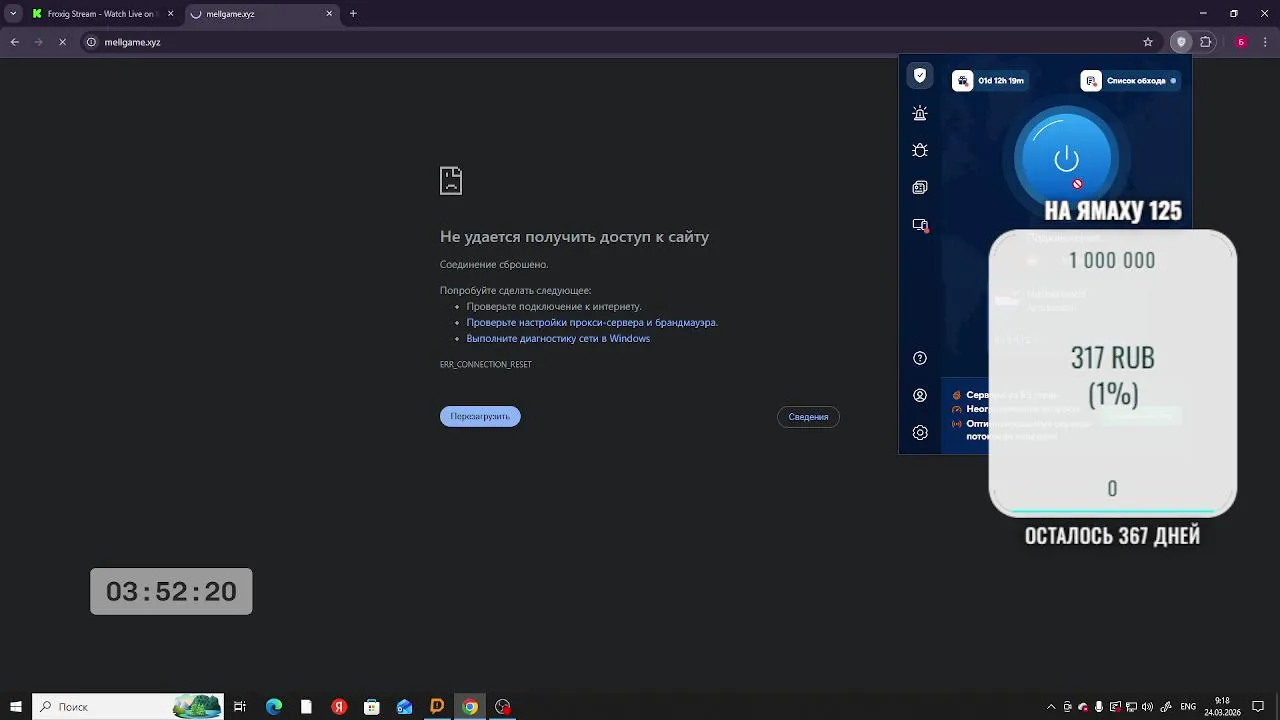Click the mellgame.xyz address bar
The image size is (1280, 720).
tap(620, 42)
